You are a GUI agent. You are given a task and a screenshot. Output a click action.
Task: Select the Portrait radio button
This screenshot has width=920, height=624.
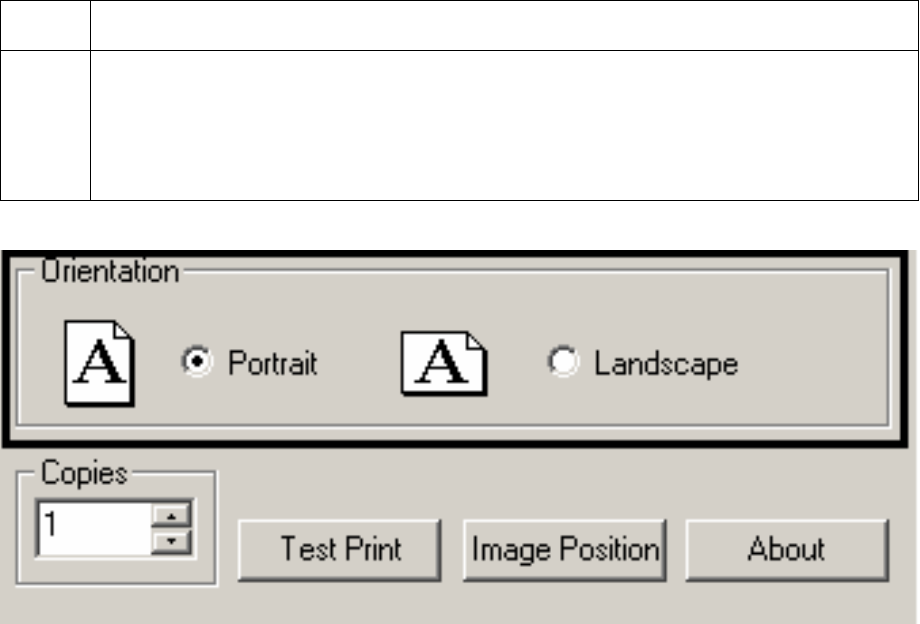coord(195,363)
